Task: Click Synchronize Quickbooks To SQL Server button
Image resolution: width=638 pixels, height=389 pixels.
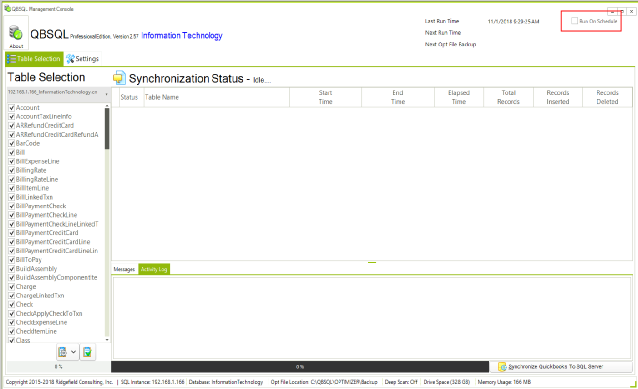Action: pyautogui.click(x=561, y=367)
